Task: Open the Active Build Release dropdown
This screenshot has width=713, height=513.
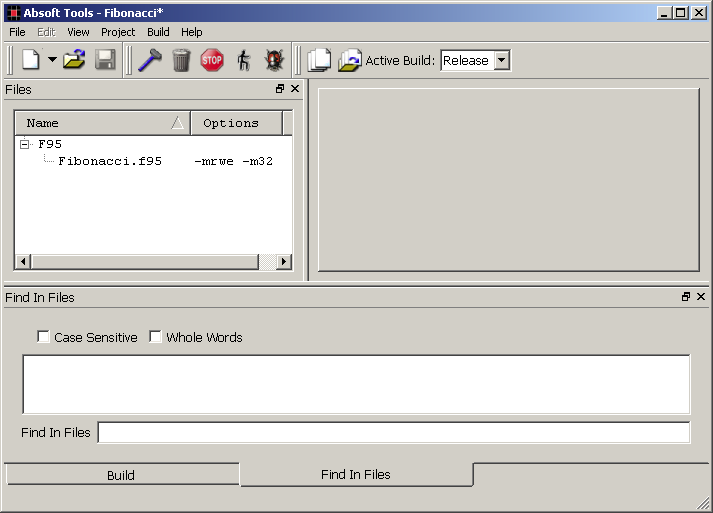Action: point(502,60)
